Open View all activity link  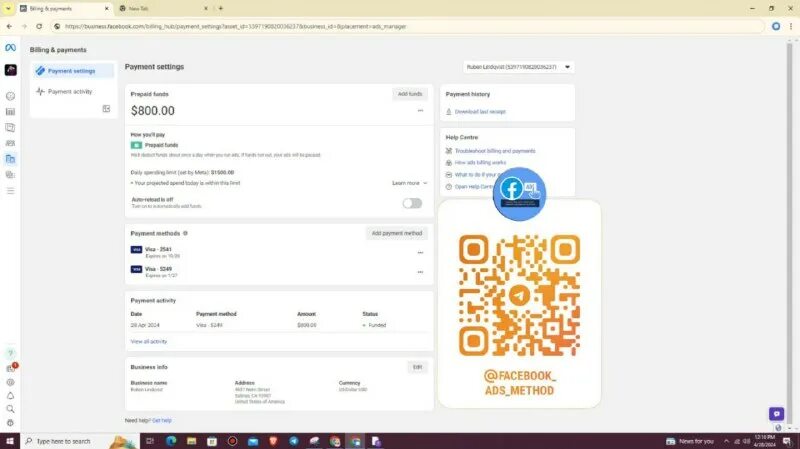click(148, 341)
